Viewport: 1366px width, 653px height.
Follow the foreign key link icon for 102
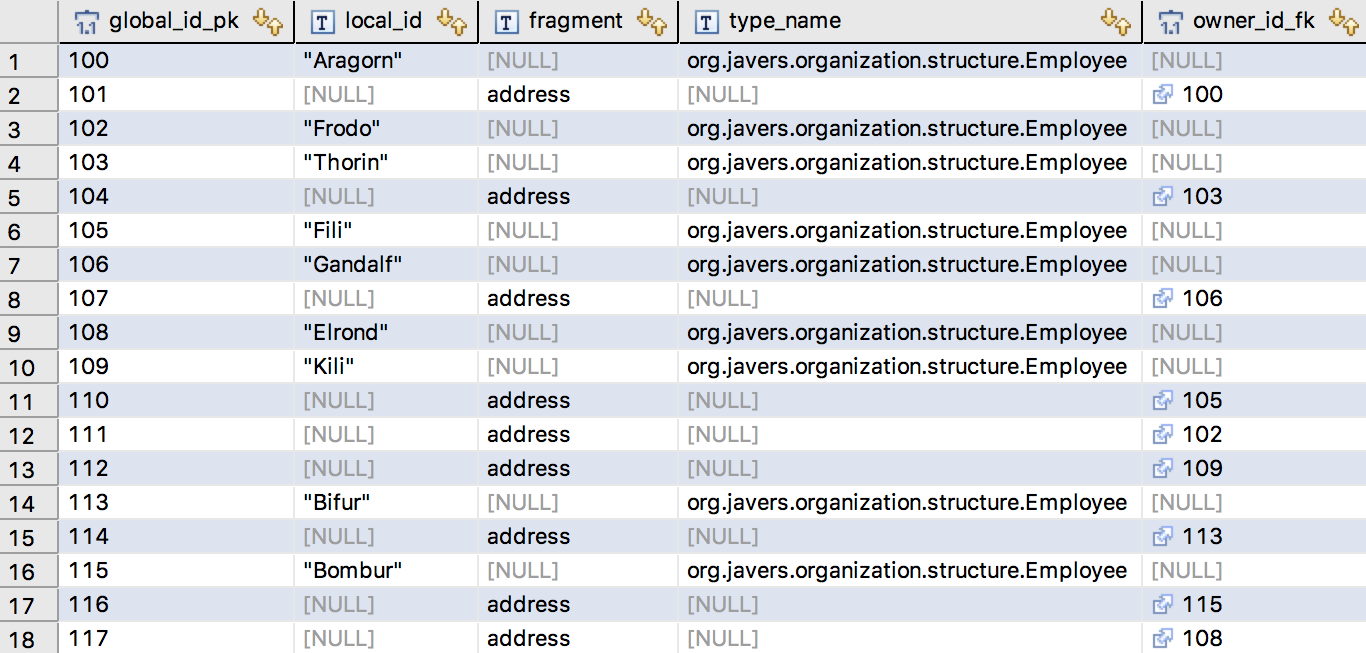pyautogui.click(x=1162, y=434)
